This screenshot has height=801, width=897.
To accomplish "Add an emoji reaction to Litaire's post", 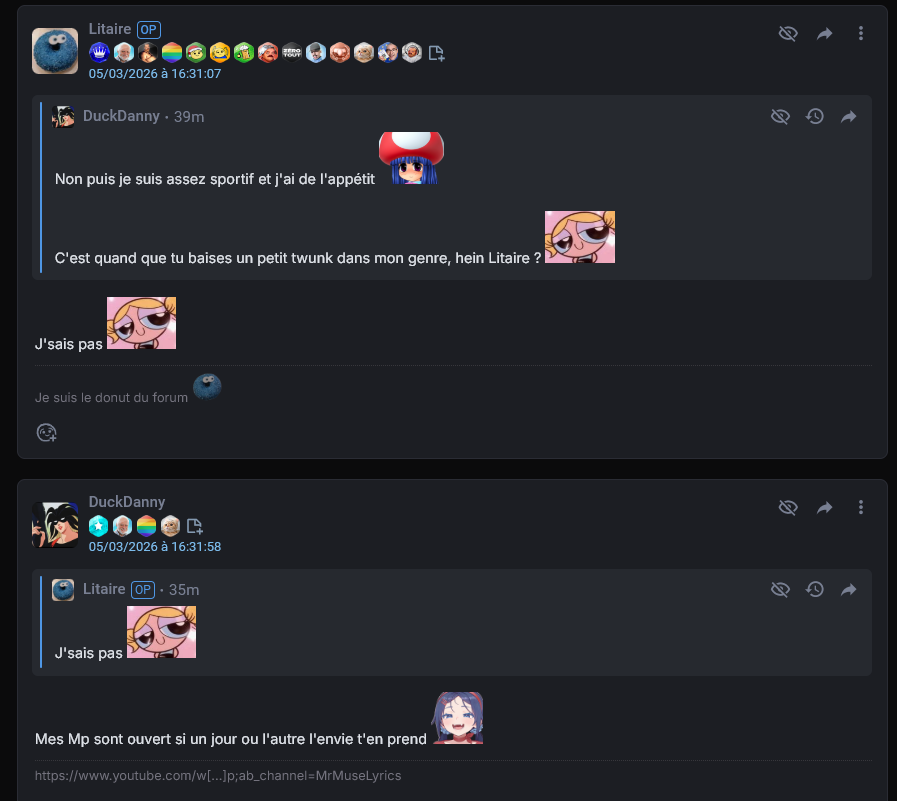I will click(x=46, y=433).
